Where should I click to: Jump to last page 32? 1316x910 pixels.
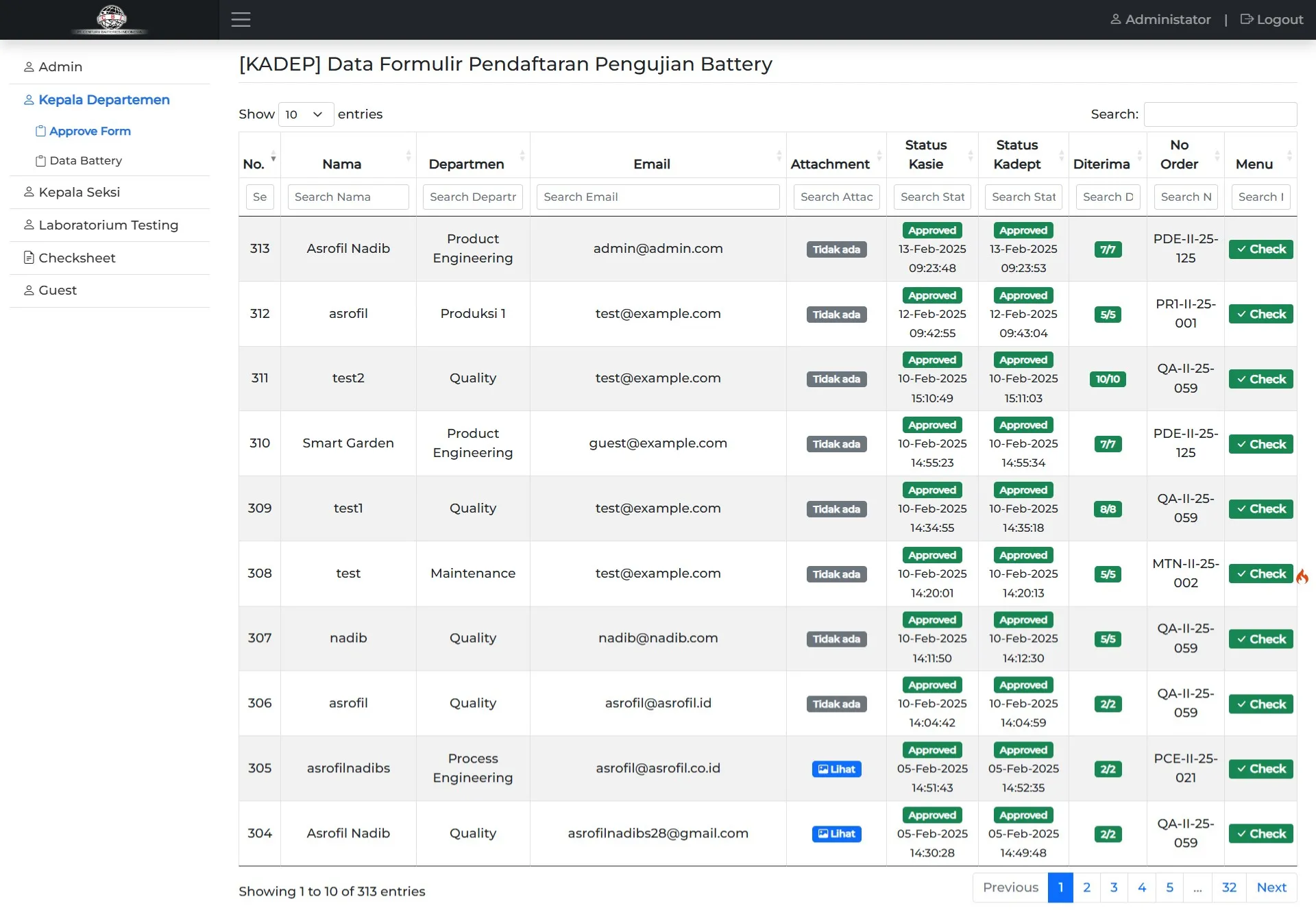coord(1229,888)
